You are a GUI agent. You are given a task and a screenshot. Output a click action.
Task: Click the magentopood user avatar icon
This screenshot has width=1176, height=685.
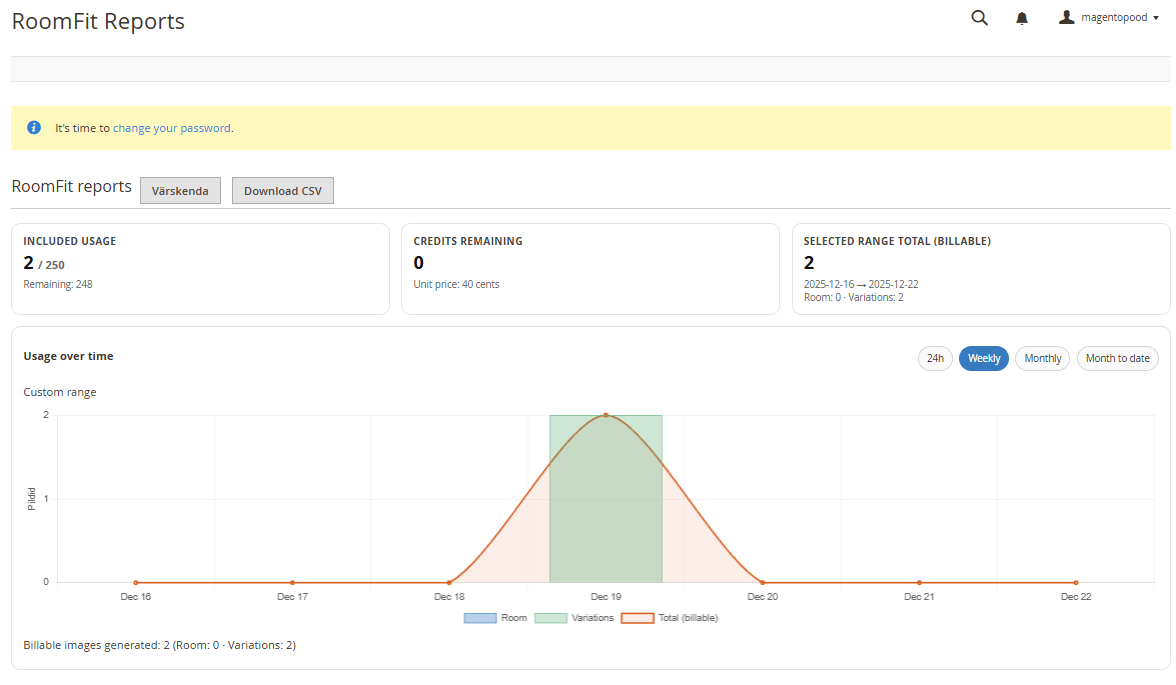point(1066,17)
